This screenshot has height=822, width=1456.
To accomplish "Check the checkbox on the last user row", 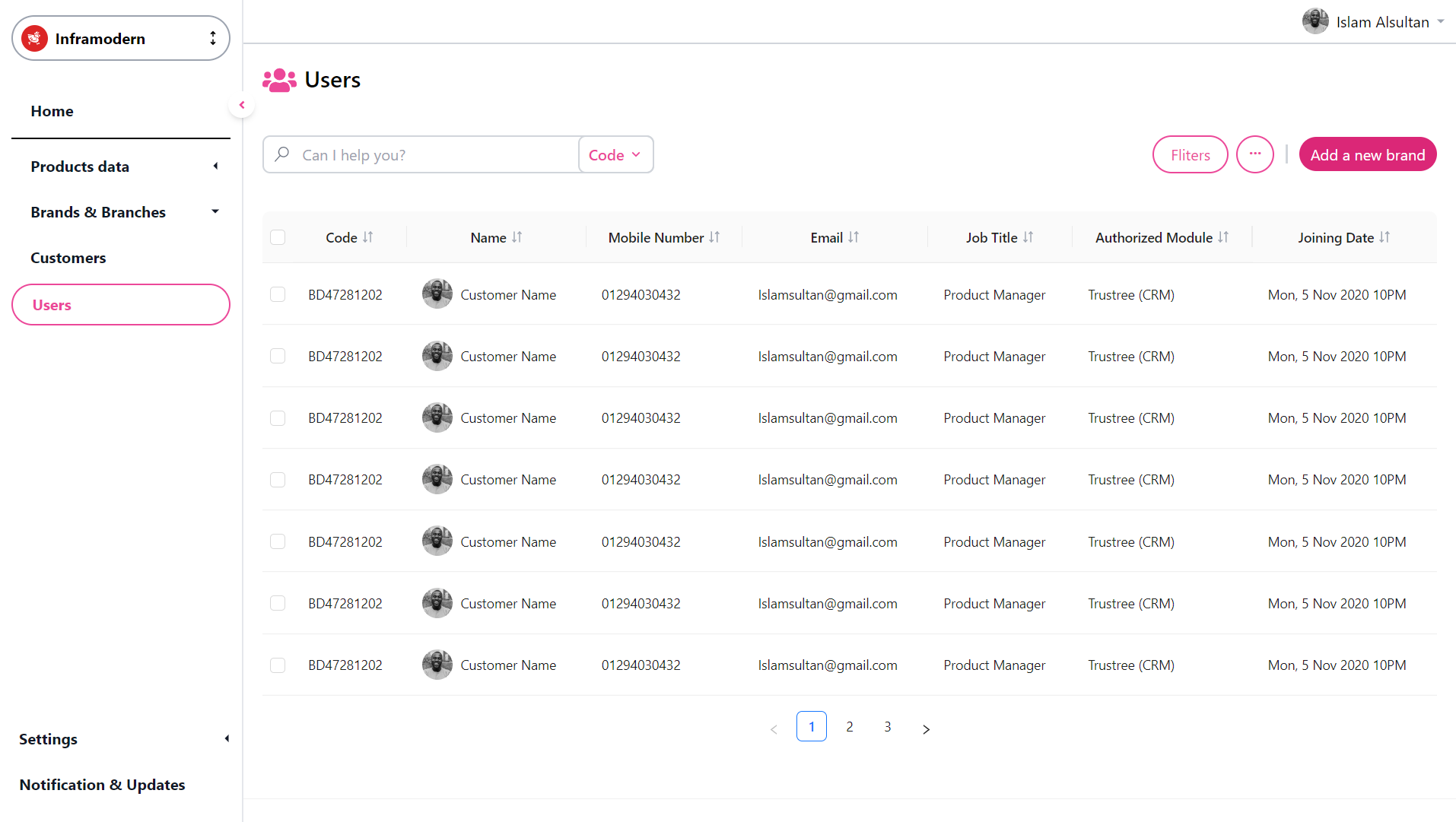I will pyautogui.click(x=278, y=665).
